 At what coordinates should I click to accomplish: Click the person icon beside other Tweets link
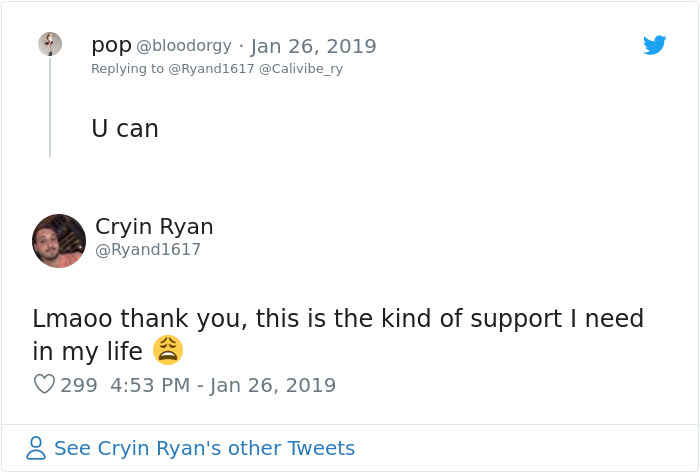click(36, 448)
